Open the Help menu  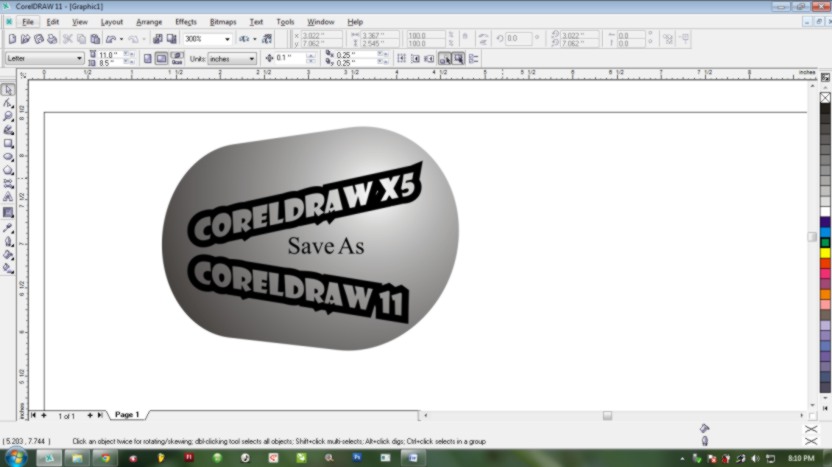(355, 22)
